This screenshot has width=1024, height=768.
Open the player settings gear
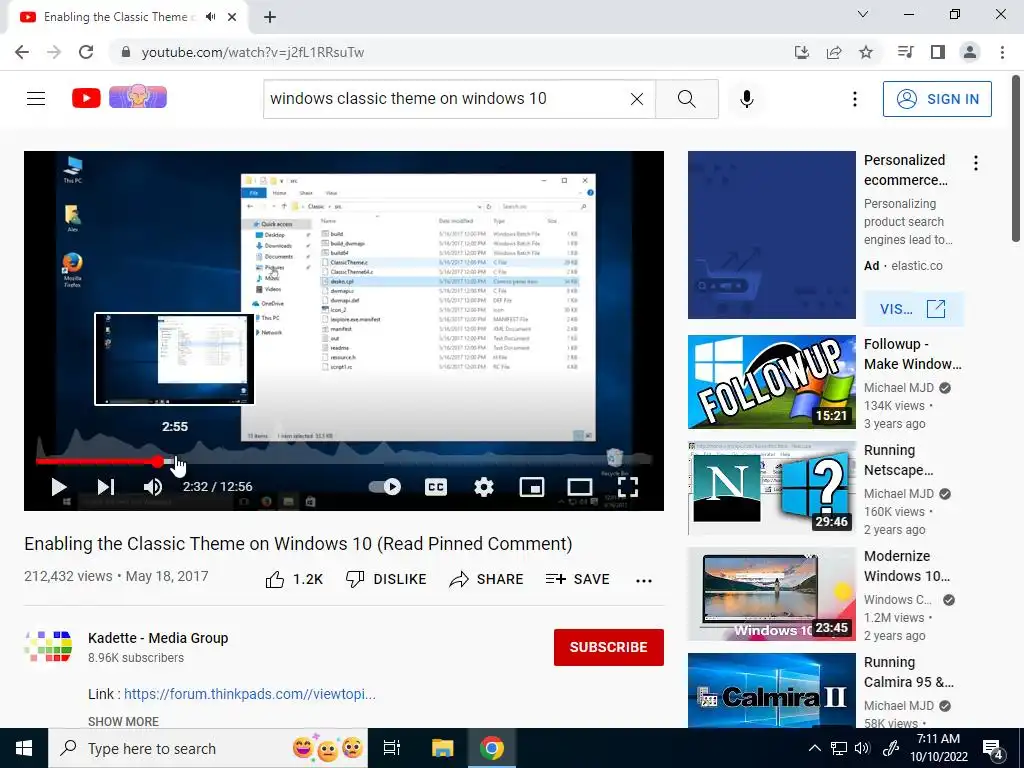484,487
